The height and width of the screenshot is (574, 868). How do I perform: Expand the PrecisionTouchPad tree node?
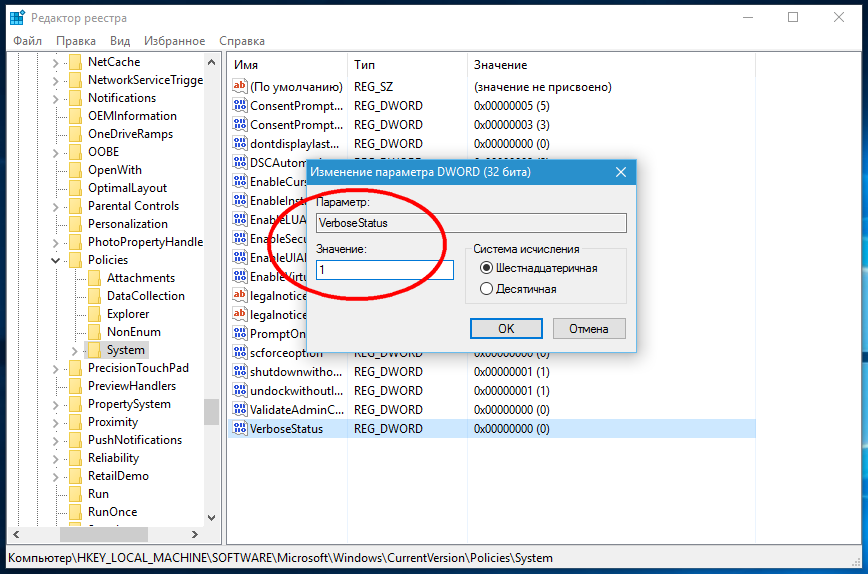click(55, 369)
